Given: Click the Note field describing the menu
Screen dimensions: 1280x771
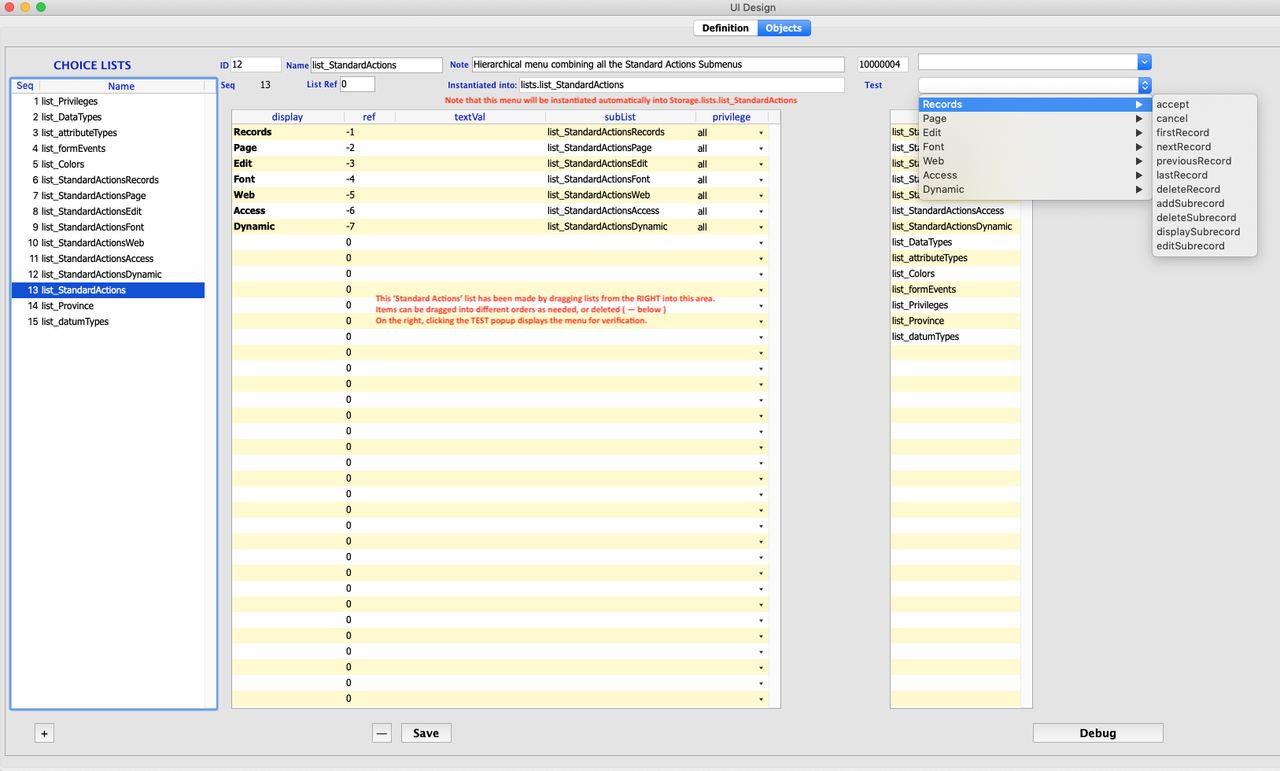Looking at the screenshot, I should pyautogui.click(x=660, y=64).
